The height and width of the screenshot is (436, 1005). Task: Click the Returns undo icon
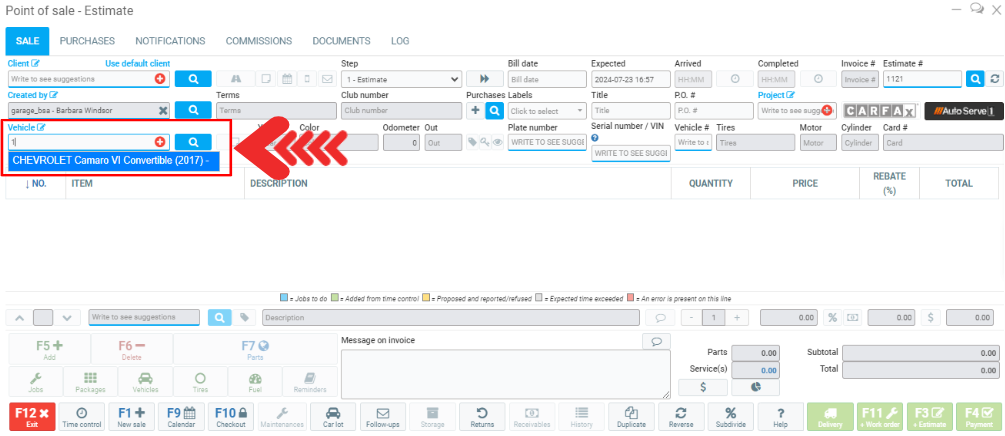click(482, 416)
